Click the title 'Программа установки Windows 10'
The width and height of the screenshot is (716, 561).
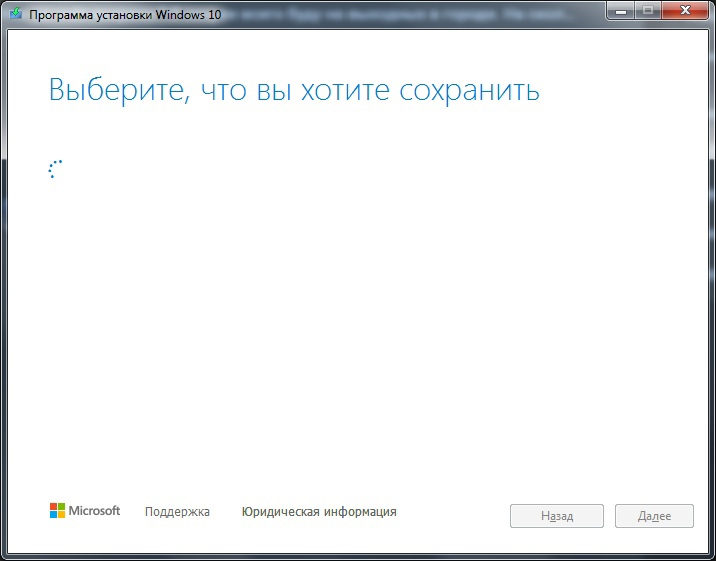(125, 15)
